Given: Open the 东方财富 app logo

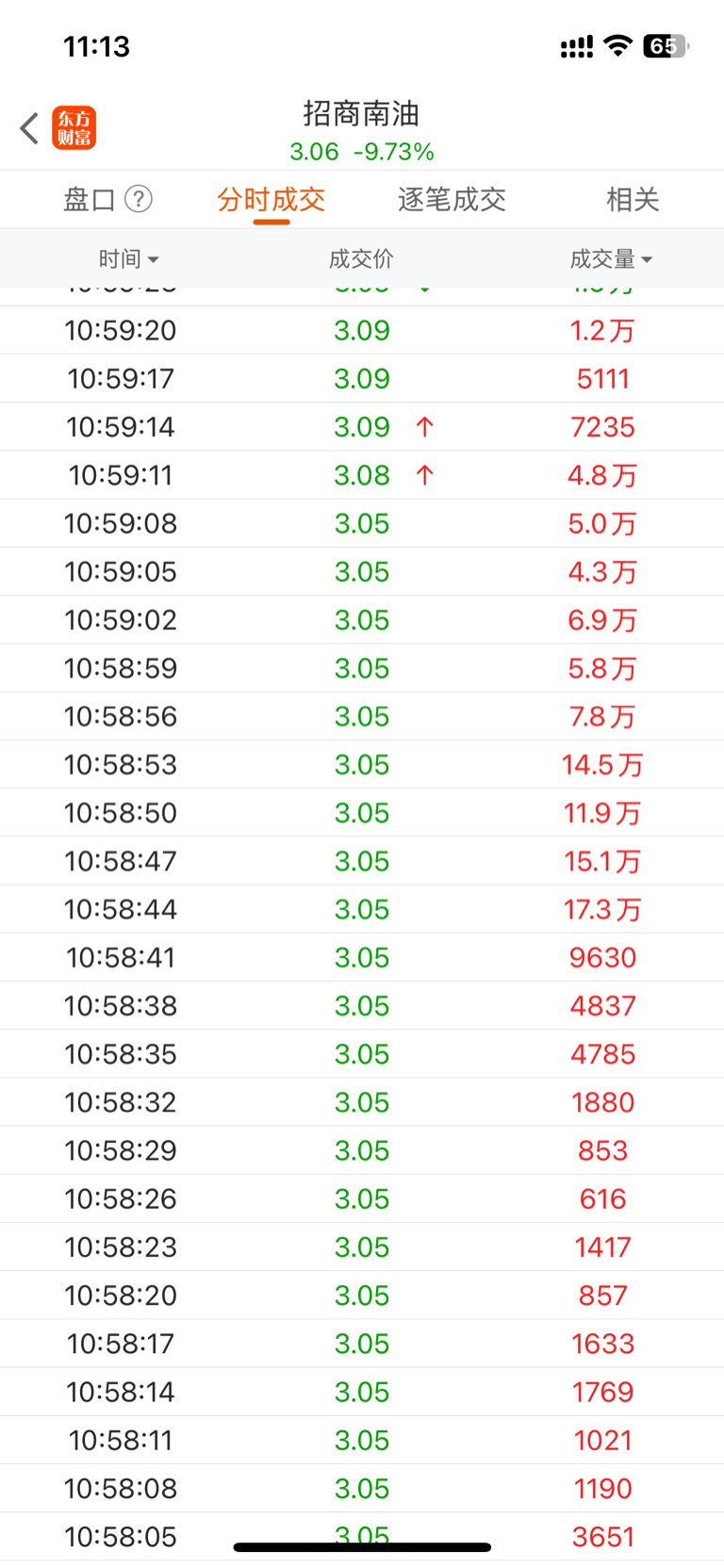Looking at the screenshot, I should tap(74, 128).
